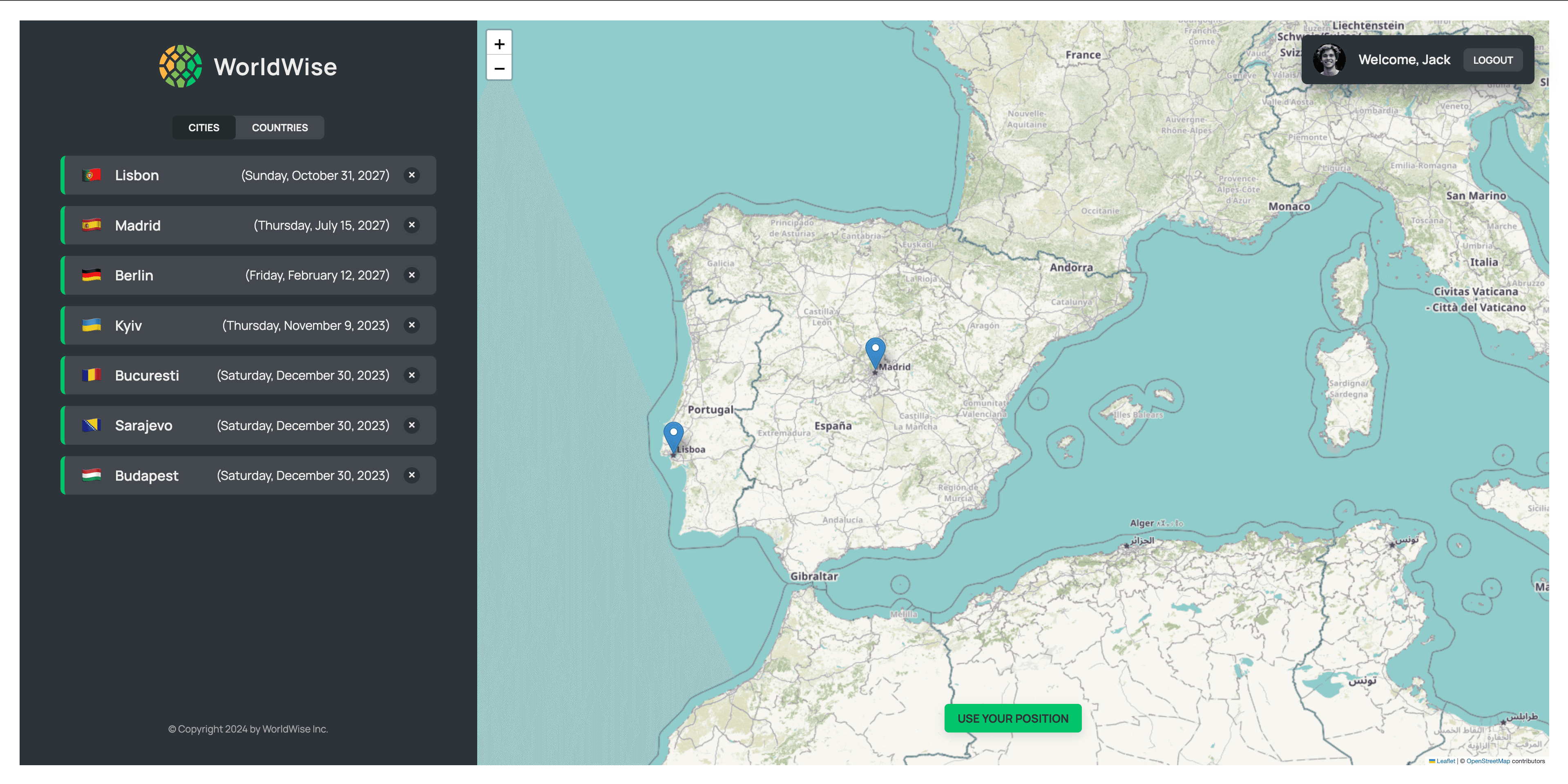Click the zoom out (-) button
Viewport: 1568px width, 784px height.
click(x=498, y=67)
